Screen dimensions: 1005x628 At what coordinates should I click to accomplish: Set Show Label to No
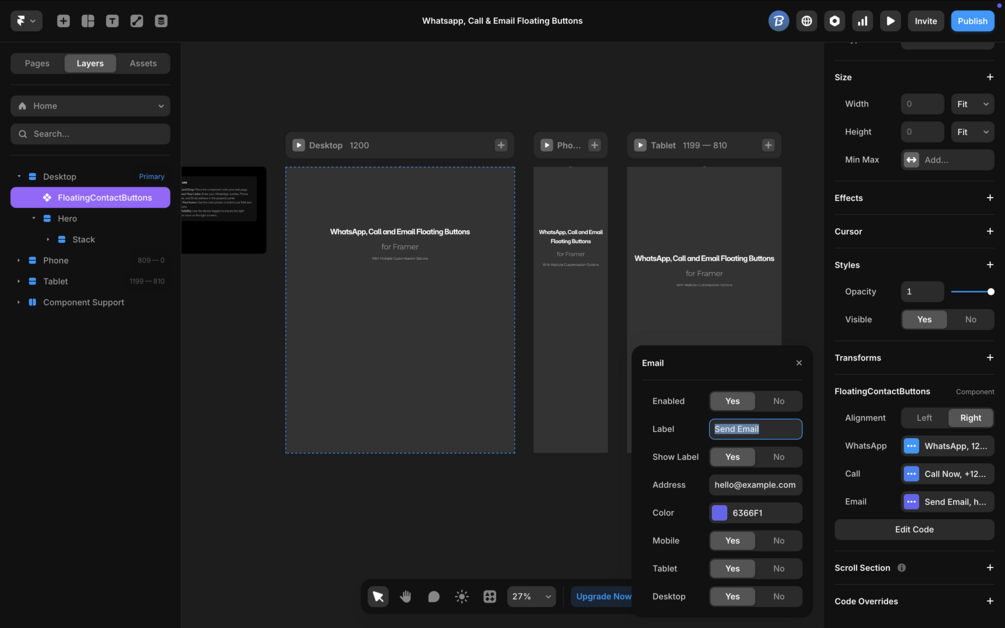(779, 457)
